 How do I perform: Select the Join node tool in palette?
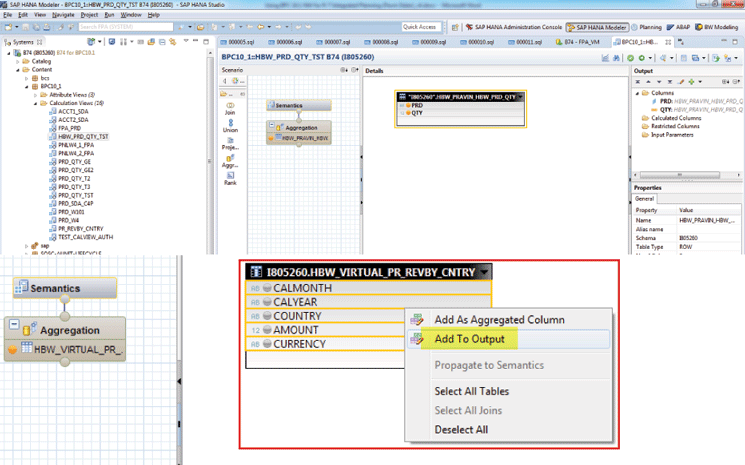click(231, 107)
